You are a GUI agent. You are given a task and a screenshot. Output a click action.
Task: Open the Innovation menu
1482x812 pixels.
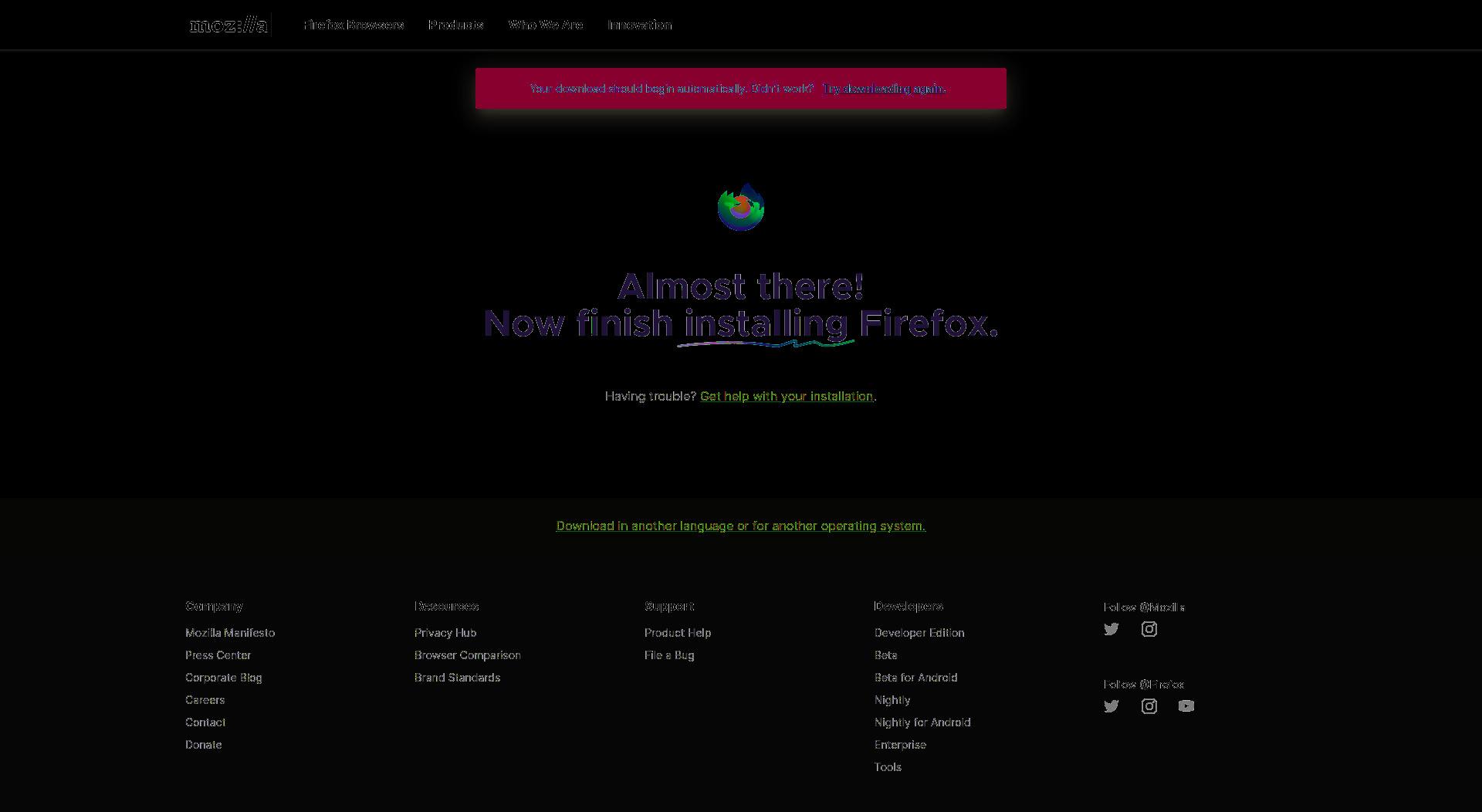tap(640, 25)
